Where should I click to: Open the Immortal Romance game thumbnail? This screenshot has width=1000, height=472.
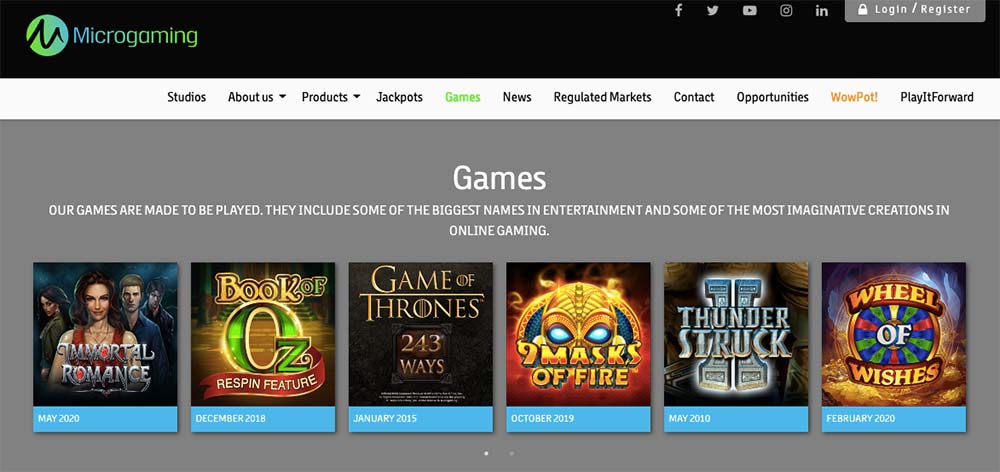coord(105,334)
